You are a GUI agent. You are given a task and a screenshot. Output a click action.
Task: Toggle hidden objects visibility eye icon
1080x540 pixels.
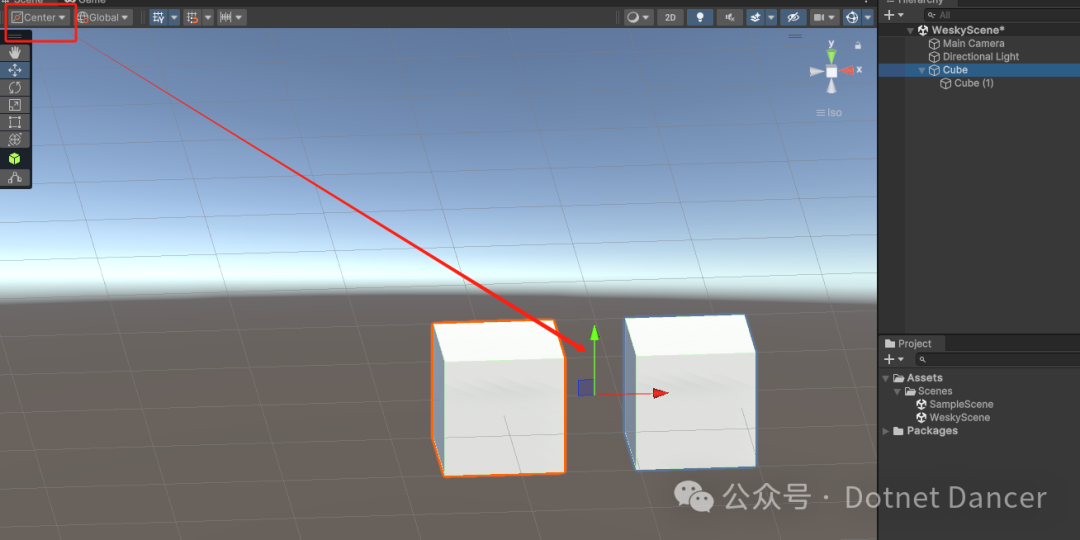[x=793, y=17]
